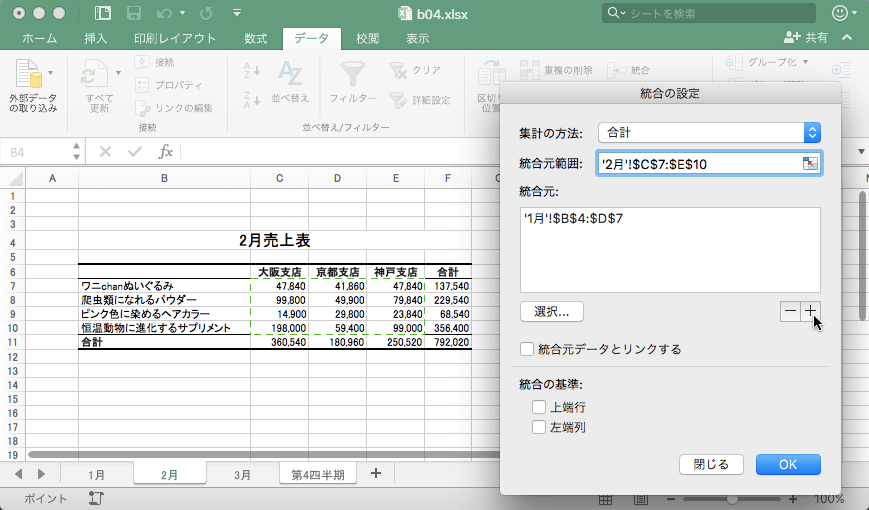Click the 重複の削除 icon
Screen dimensions: 869x510
[529, 70]
